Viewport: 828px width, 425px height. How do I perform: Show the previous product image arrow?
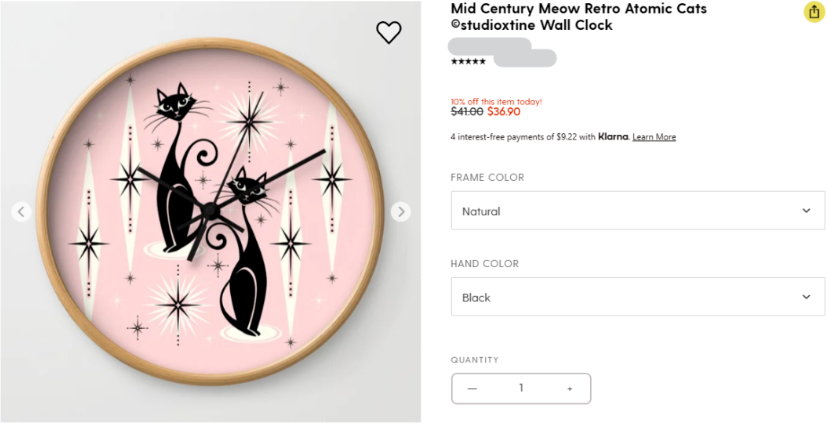point(22,212)
